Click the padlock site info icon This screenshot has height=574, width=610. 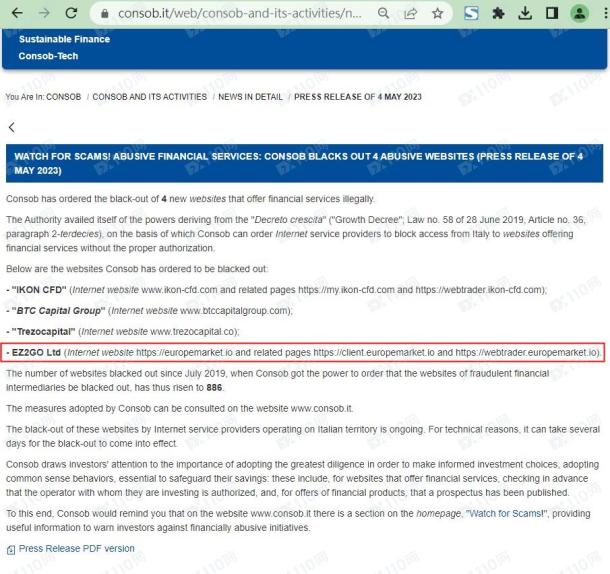click(104, 14)
